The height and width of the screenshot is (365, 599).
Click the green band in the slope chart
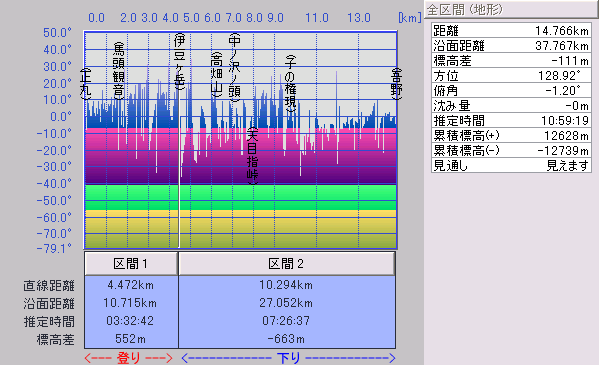pyautogui.click(x=241, y=197)
